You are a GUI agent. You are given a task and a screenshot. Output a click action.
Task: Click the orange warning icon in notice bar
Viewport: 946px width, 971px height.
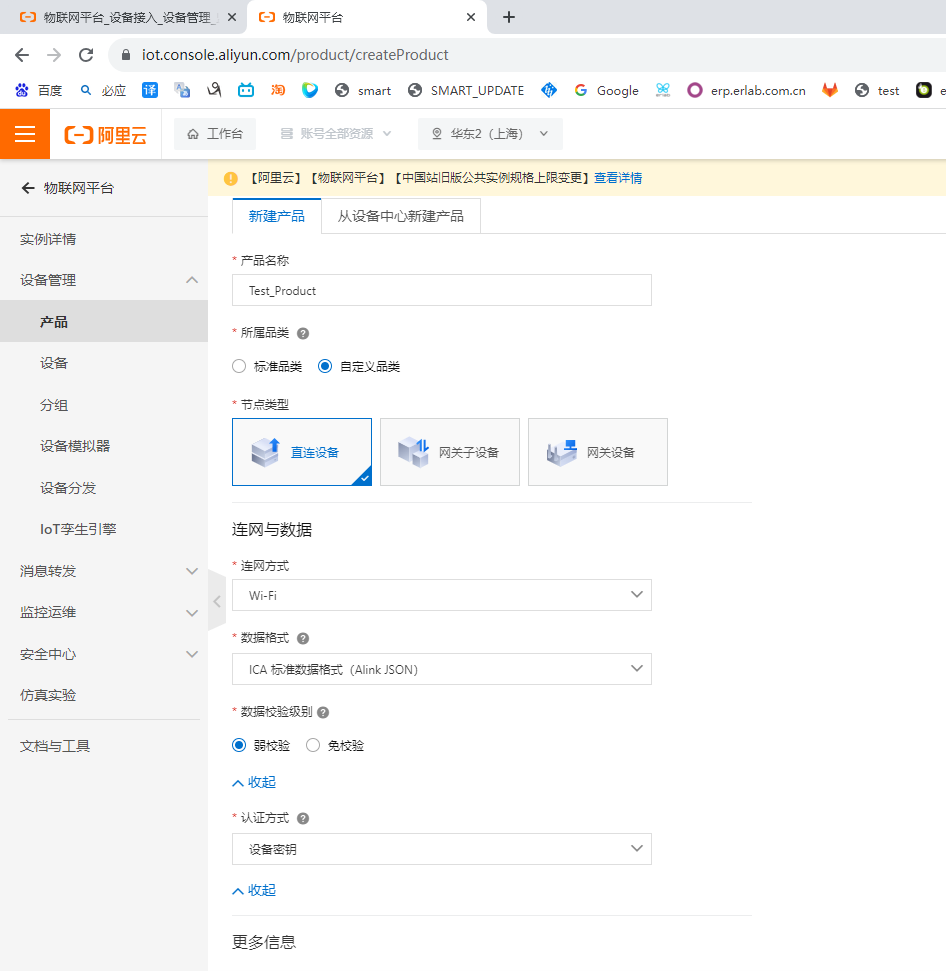231,178
